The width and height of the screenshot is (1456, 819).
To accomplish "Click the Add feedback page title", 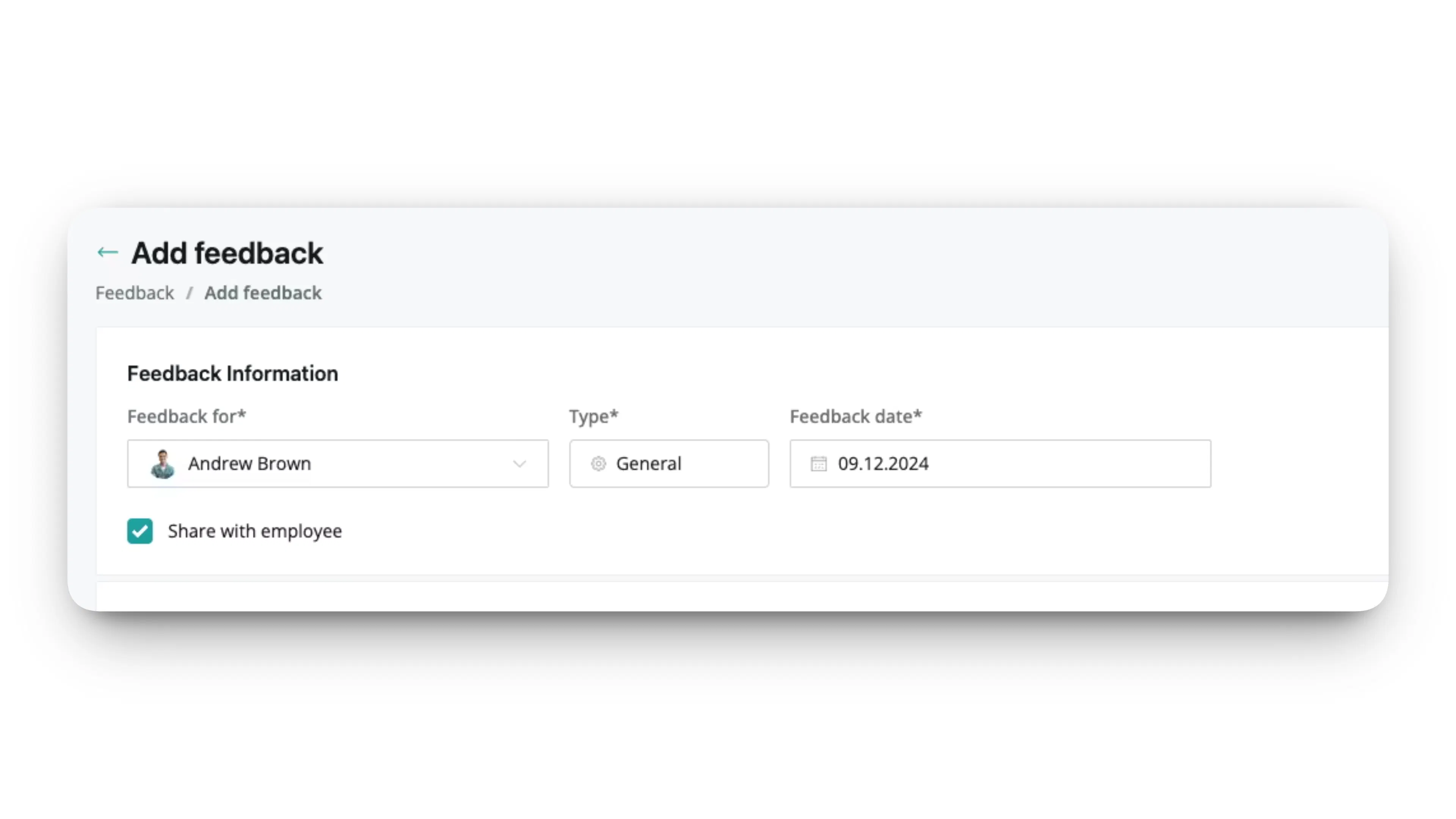I will [x=227, y=253].
